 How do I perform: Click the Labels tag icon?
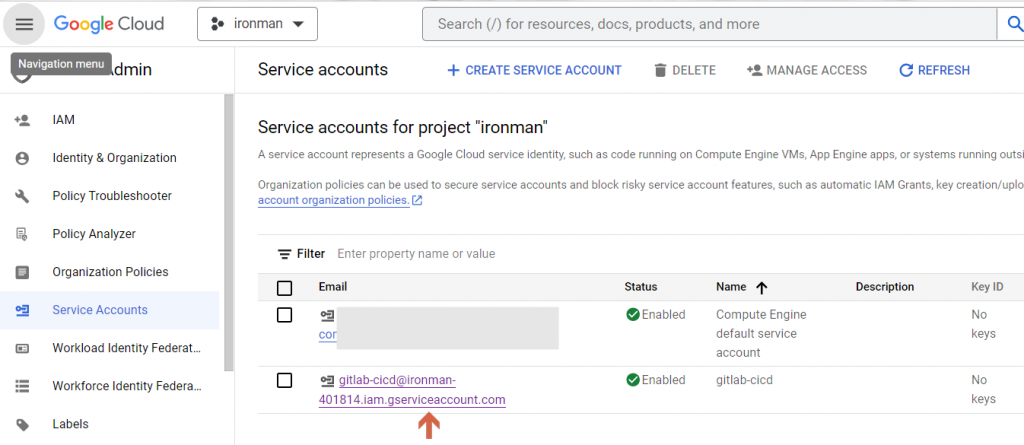pos(23,424)
